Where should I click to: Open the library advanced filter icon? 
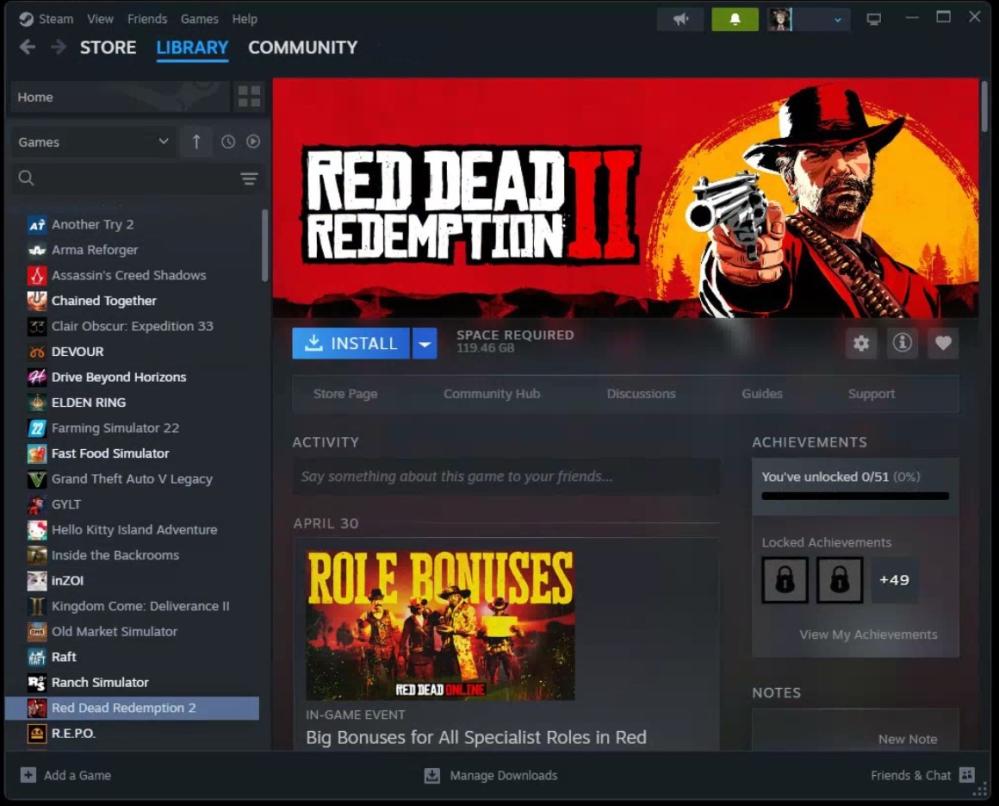point(249,178)
